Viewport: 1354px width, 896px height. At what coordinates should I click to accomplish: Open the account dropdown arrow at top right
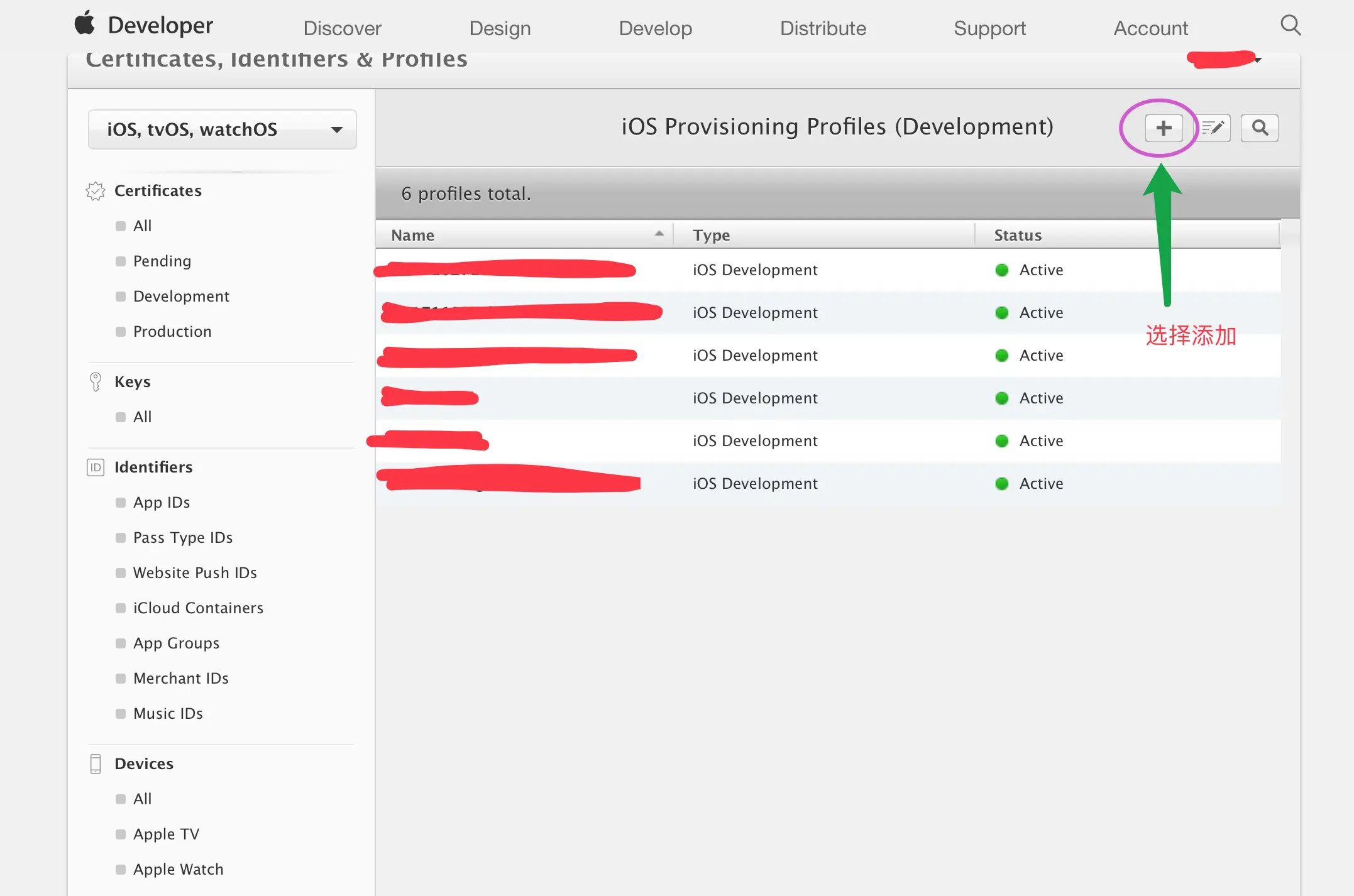tap(1258, 60)
